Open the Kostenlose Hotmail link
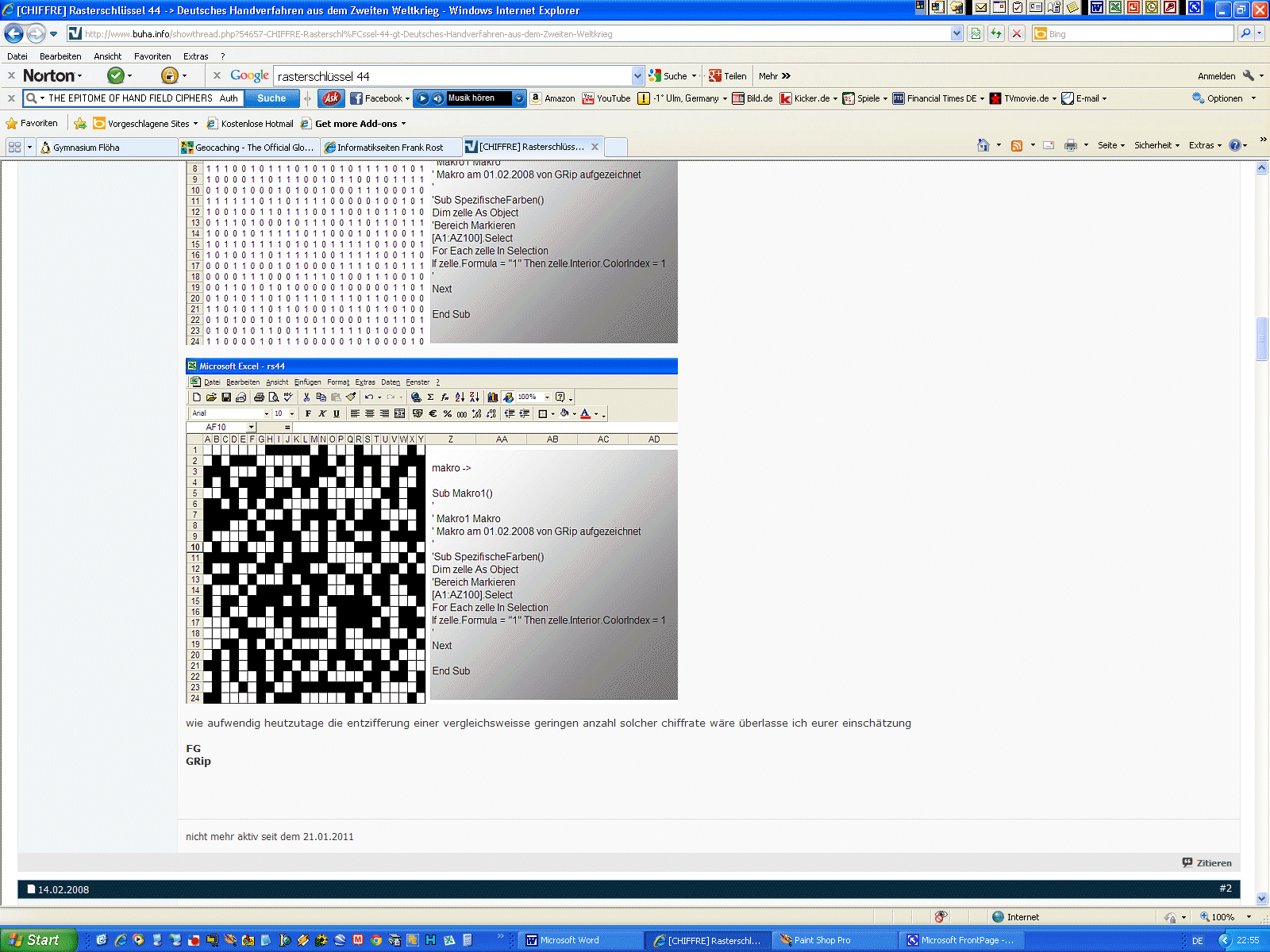 250,123
